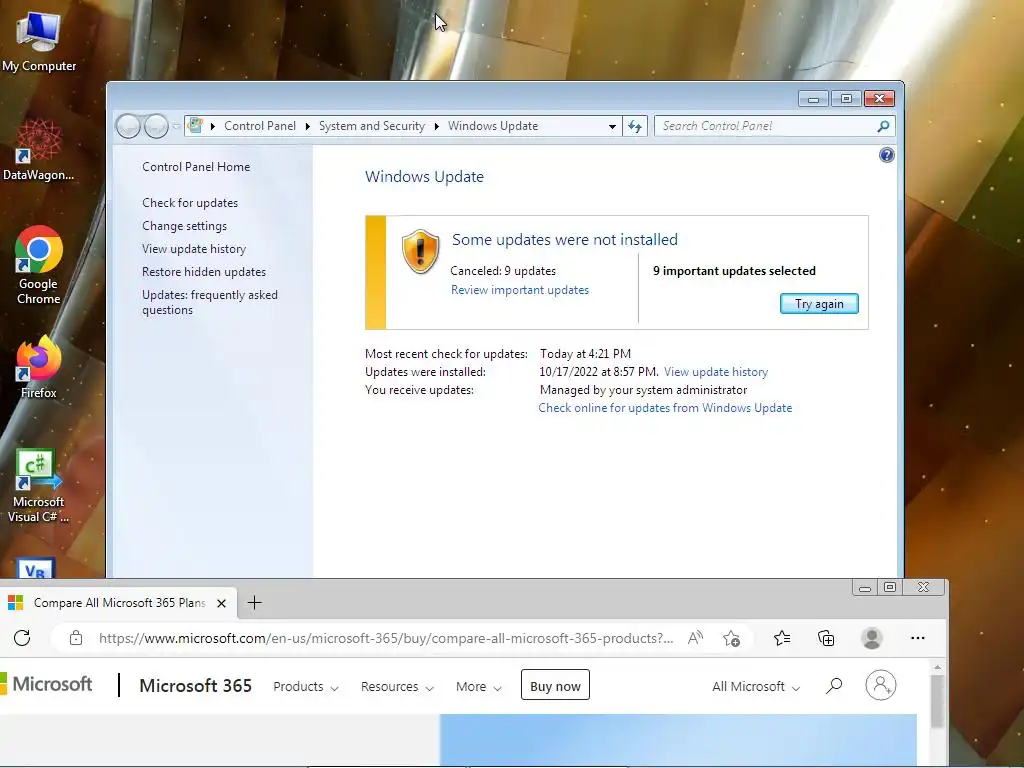This screenshot has height=768, width=1024.
Task: Launch Firefox desktop shortcut
Action: click(39, 367)
